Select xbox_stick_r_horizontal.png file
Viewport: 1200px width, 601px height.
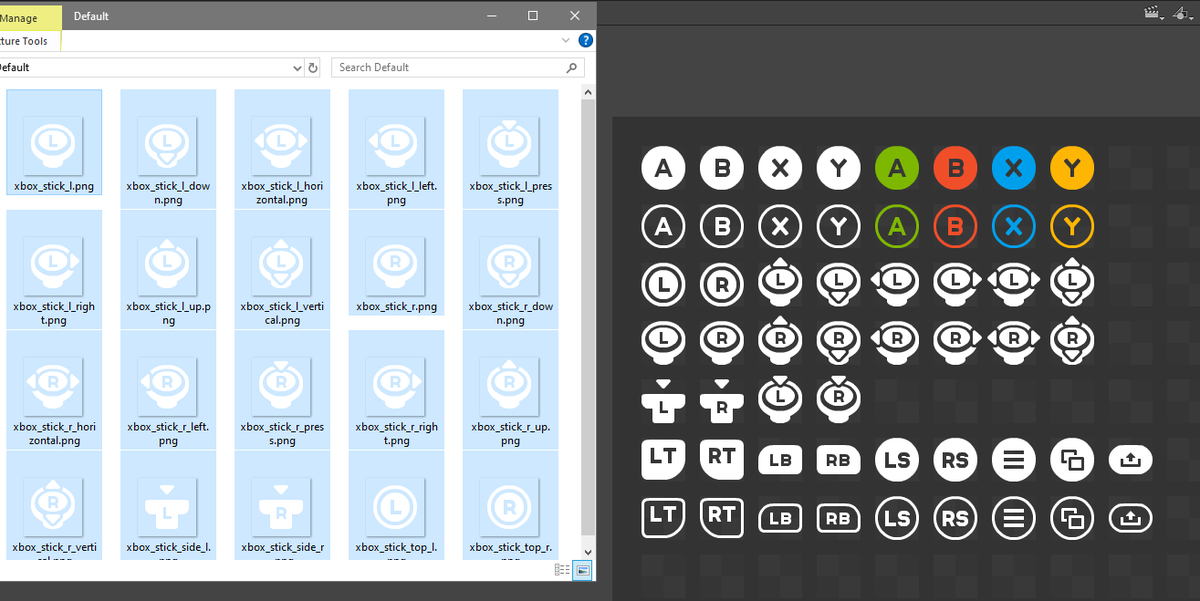(54, 389)
